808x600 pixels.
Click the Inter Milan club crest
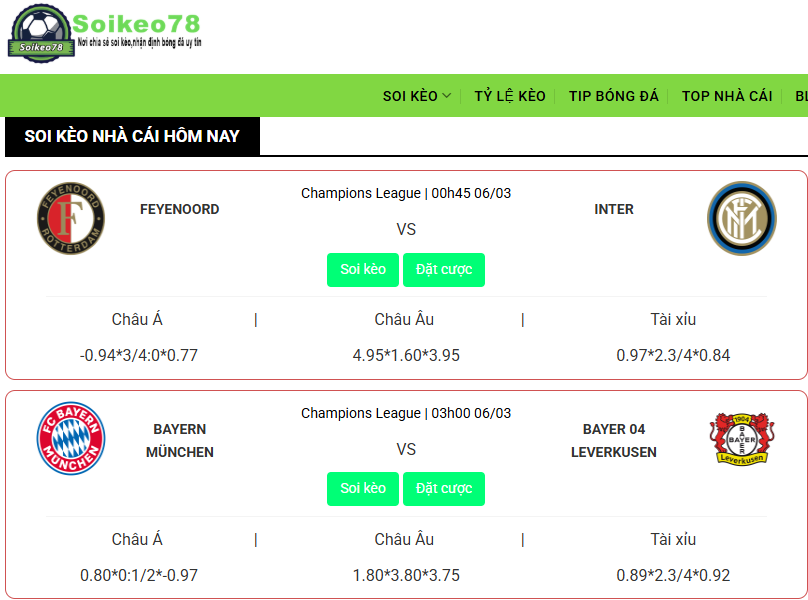(741, 218)
